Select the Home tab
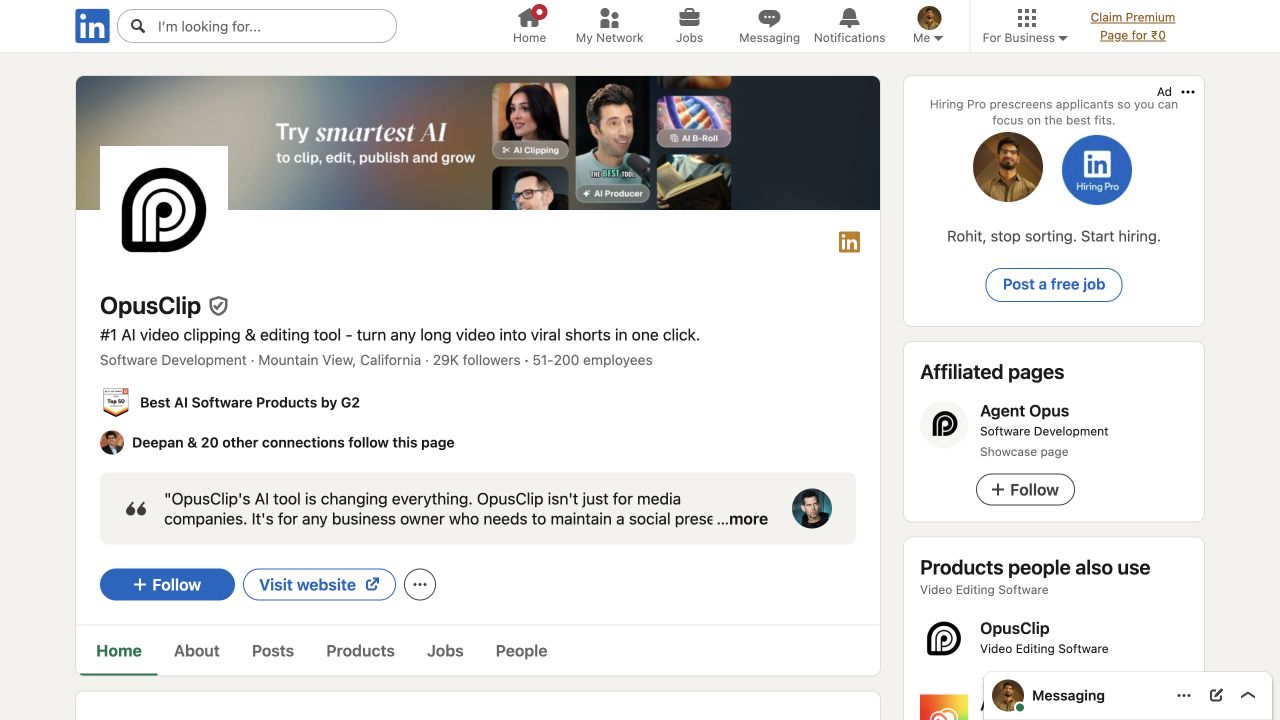Image resolution: width=1280 pixels, height=720 pixels. pyautogui.click(x=119, y=651)
